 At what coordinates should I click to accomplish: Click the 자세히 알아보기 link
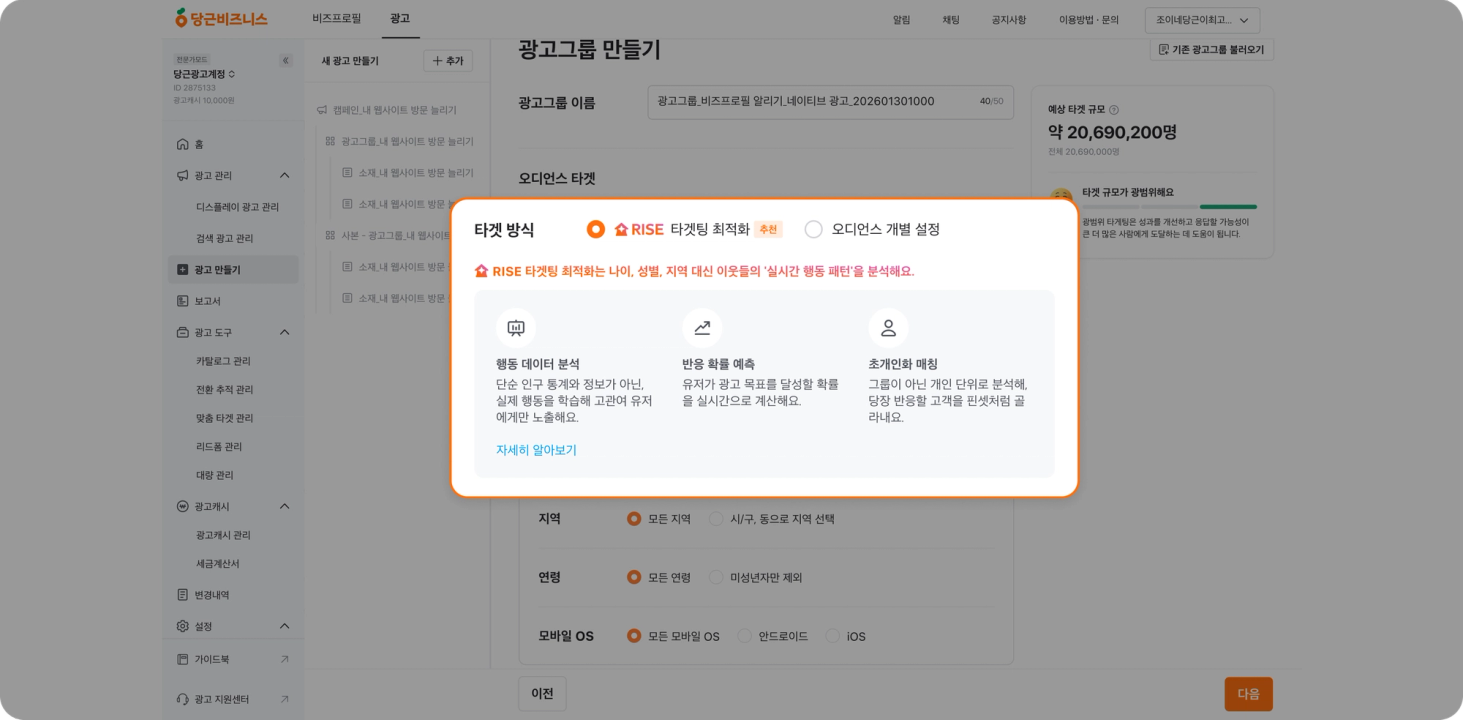pos(536,450)
